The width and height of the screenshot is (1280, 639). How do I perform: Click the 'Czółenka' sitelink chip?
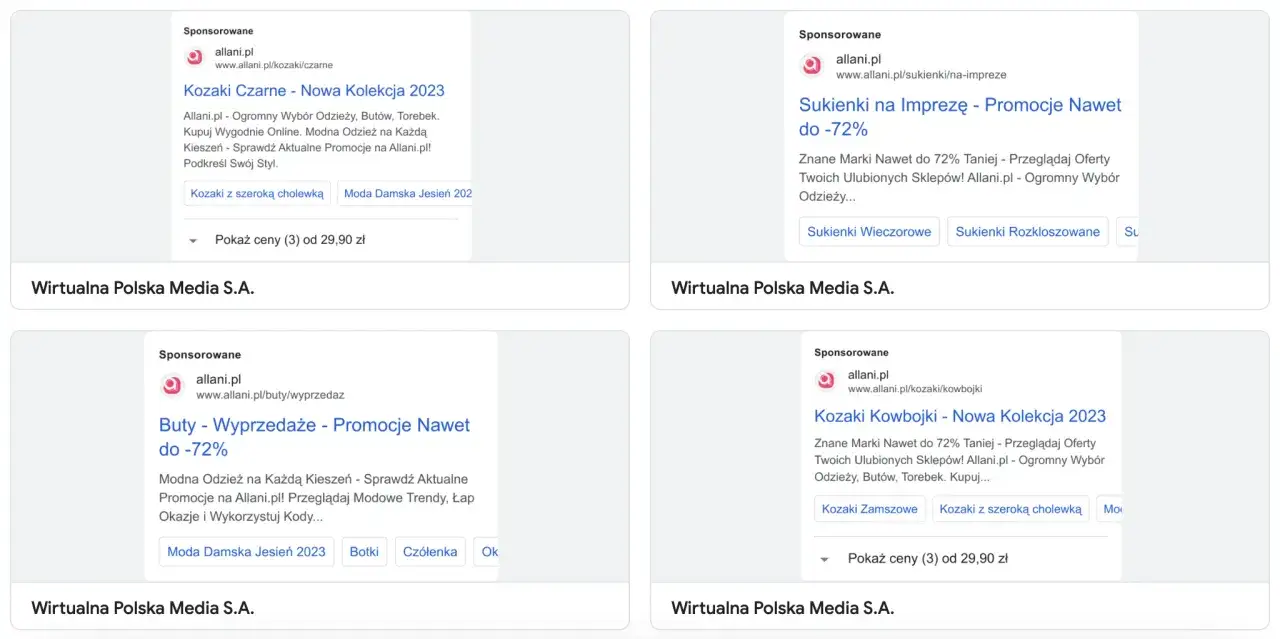[430, 551]
